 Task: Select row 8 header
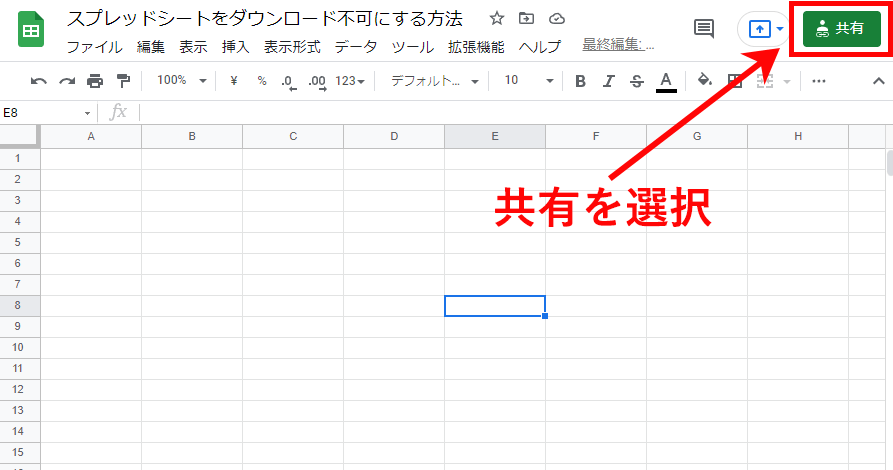(20, 305)
